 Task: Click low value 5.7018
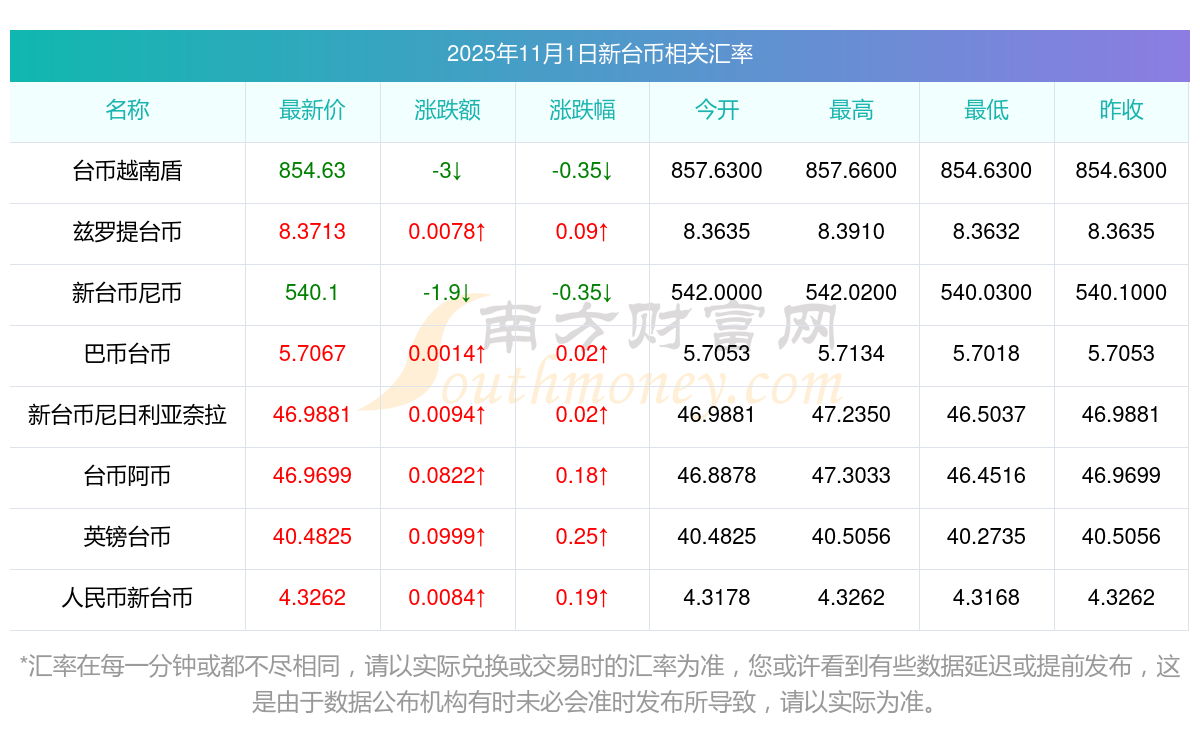986,354
